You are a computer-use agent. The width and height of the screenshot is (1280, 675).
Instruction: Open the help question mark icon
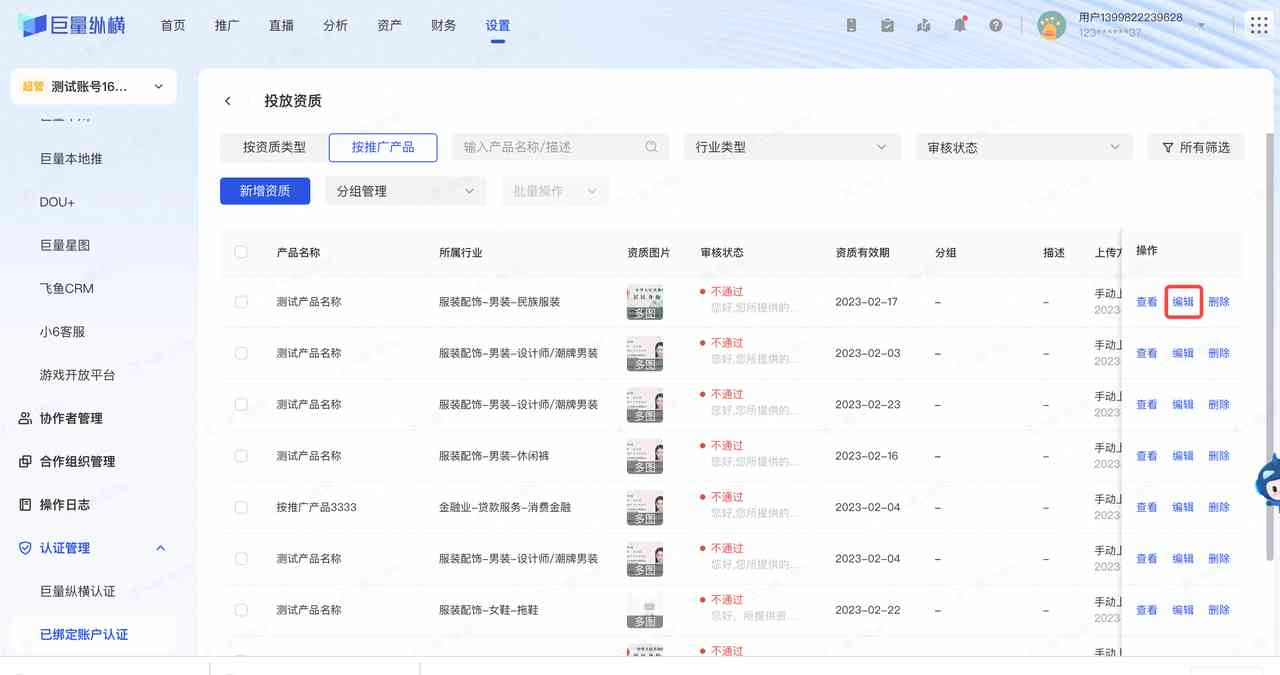click(x=995, y=25)
